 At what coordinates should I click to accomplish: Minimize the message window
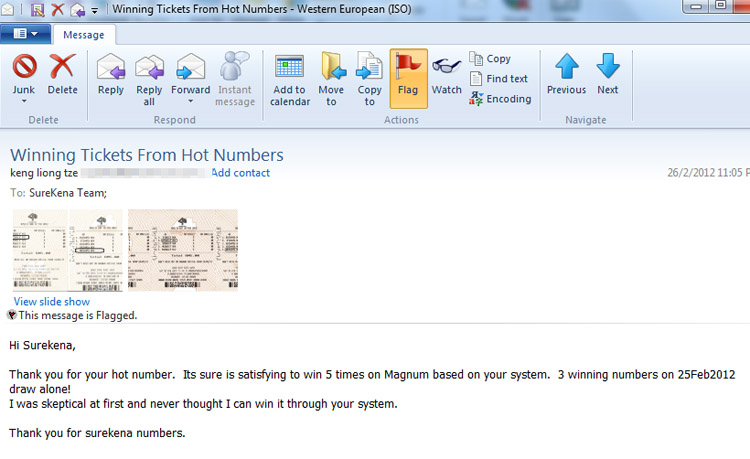pyautogui.click(x=697, y=7)
